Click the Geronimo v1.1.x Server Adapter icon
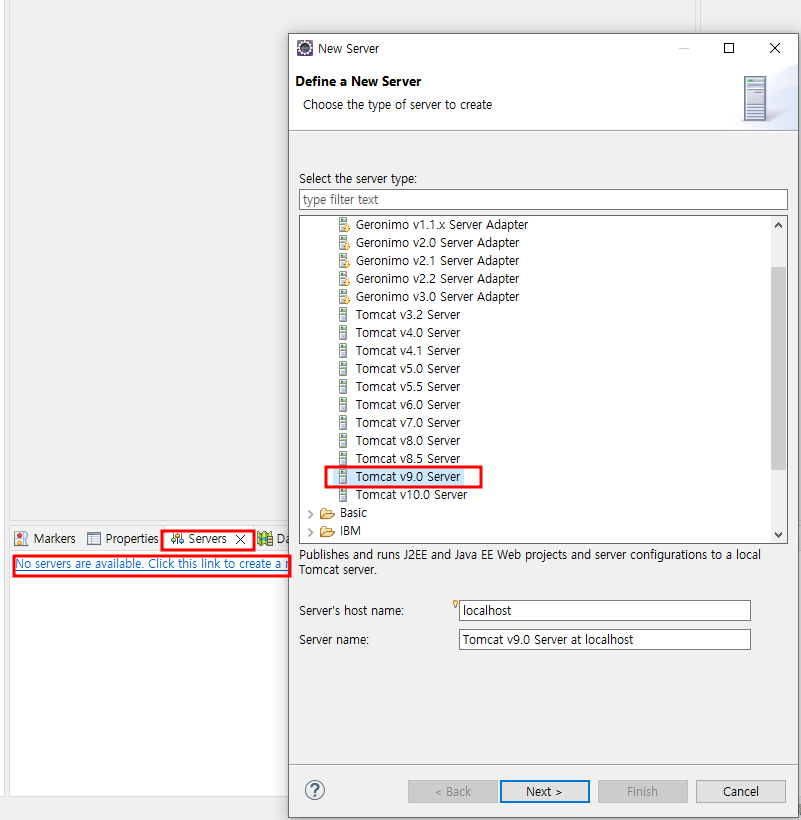This screenshot has height=820, width=801. click(x=344, y=225)
